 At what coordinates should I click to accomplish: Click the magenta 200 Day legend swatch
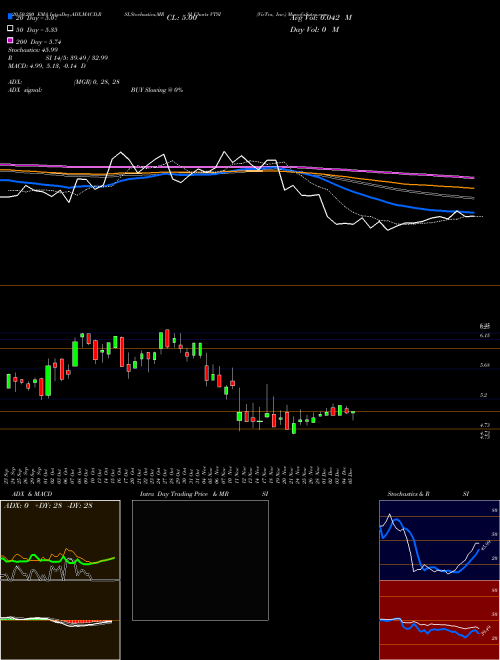11,40
